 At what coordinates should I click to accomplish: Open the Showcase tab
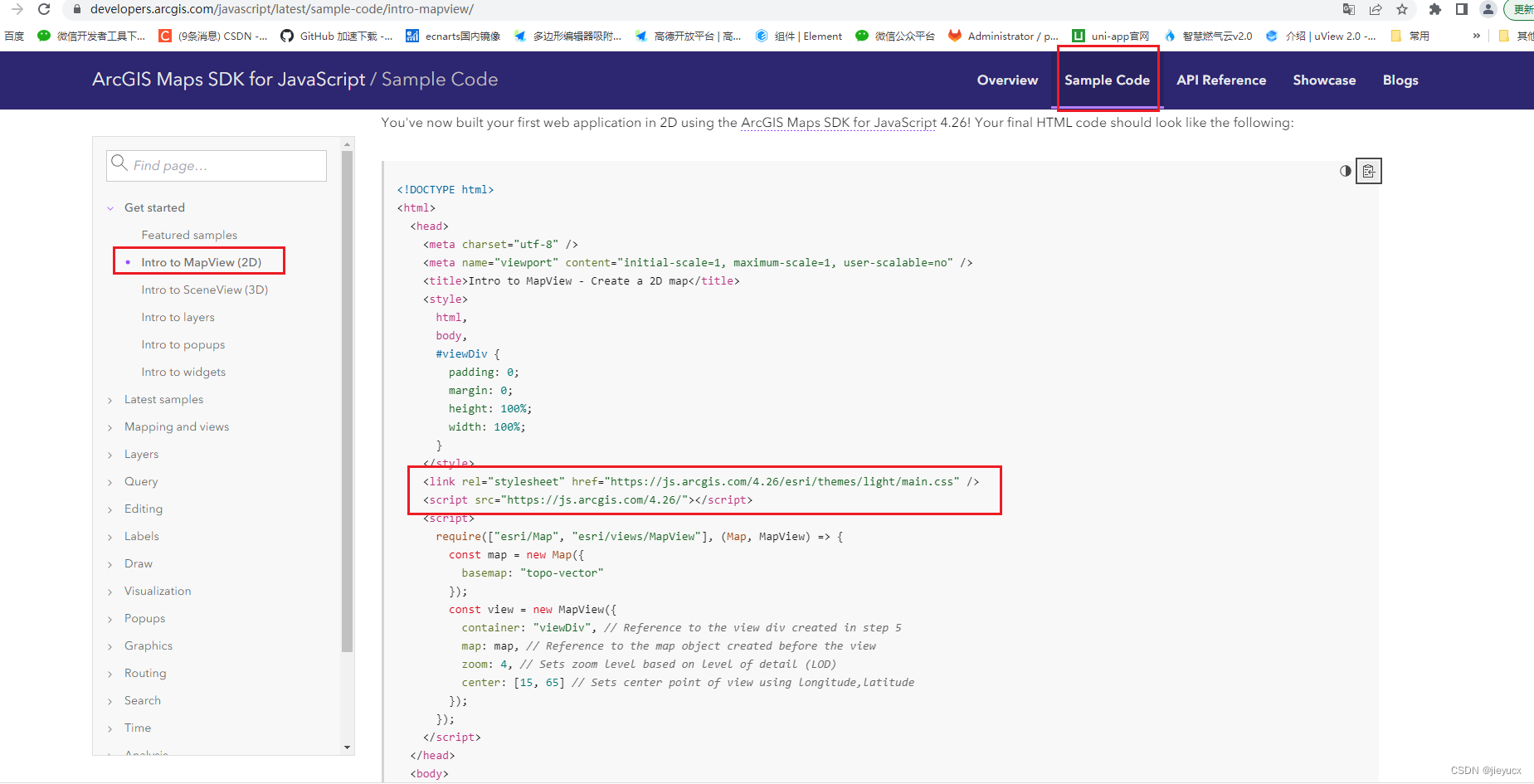(1324, 80)
